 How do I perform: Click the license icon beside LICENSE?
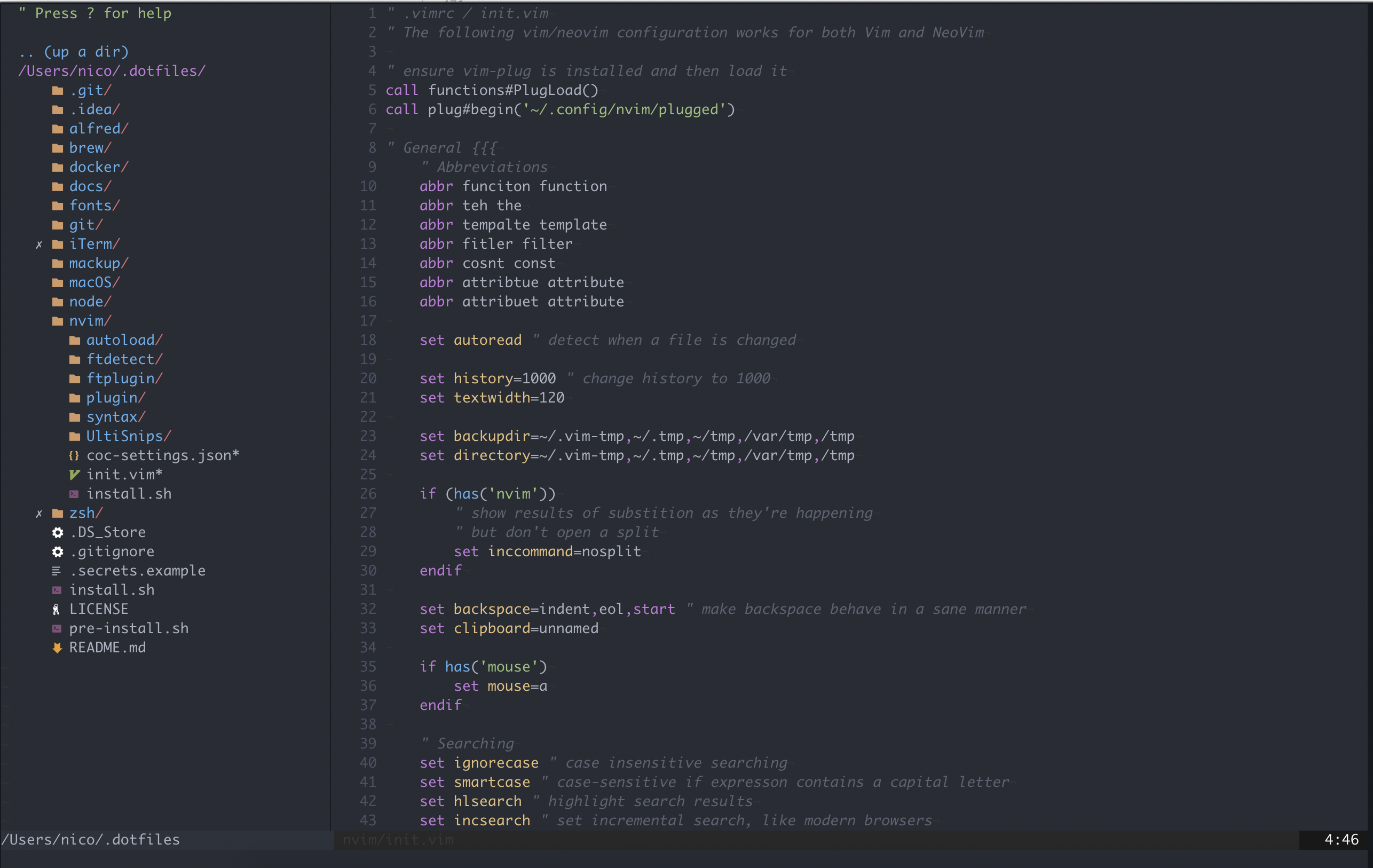coord(57,609)
